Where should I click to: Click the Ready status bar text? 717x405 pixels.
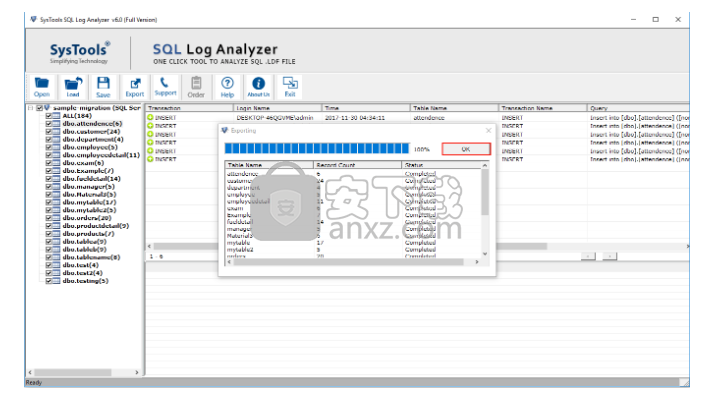coord(34,382)
